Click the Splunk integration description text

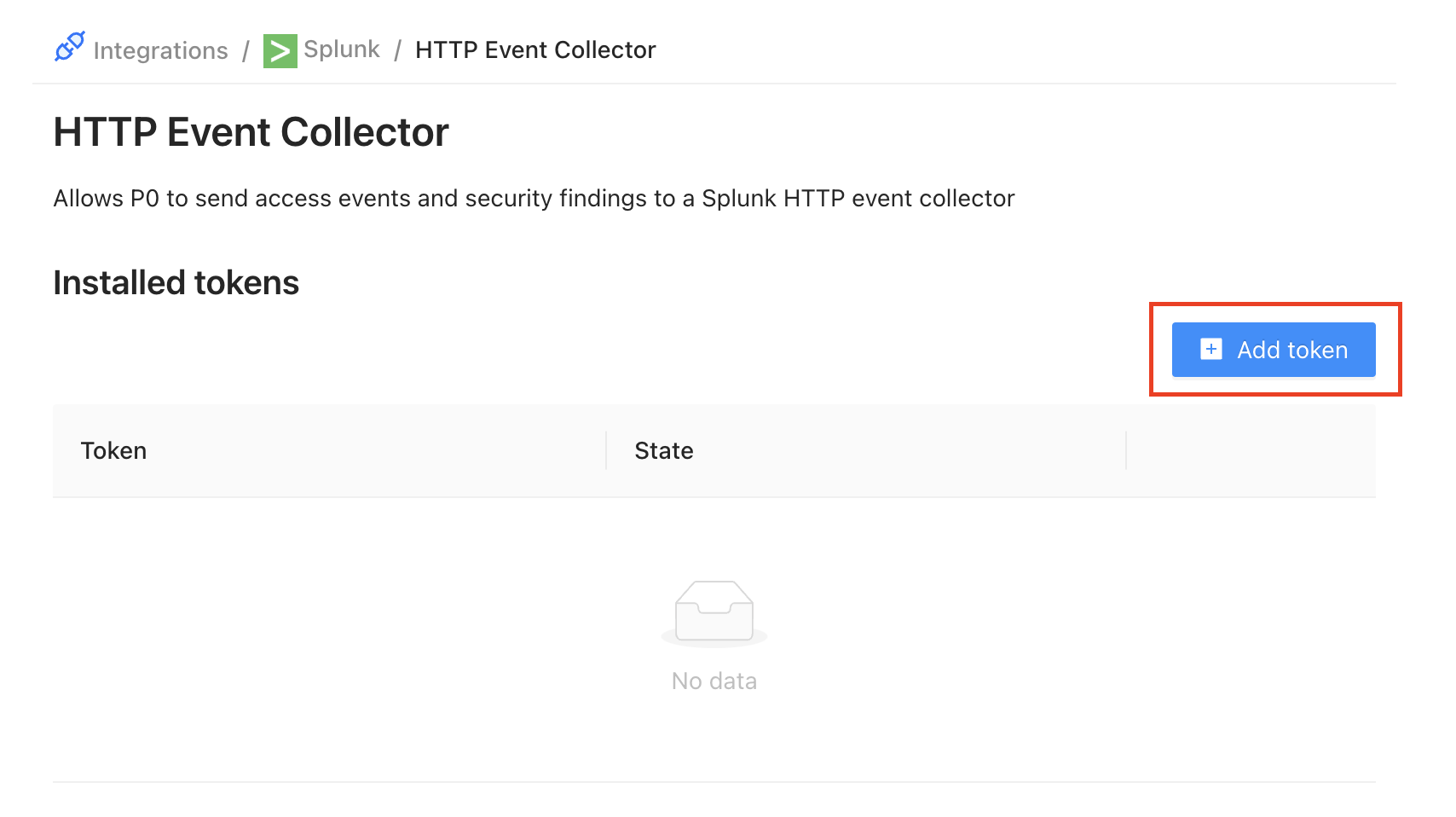pyautogui.click(x=534, y=199)
